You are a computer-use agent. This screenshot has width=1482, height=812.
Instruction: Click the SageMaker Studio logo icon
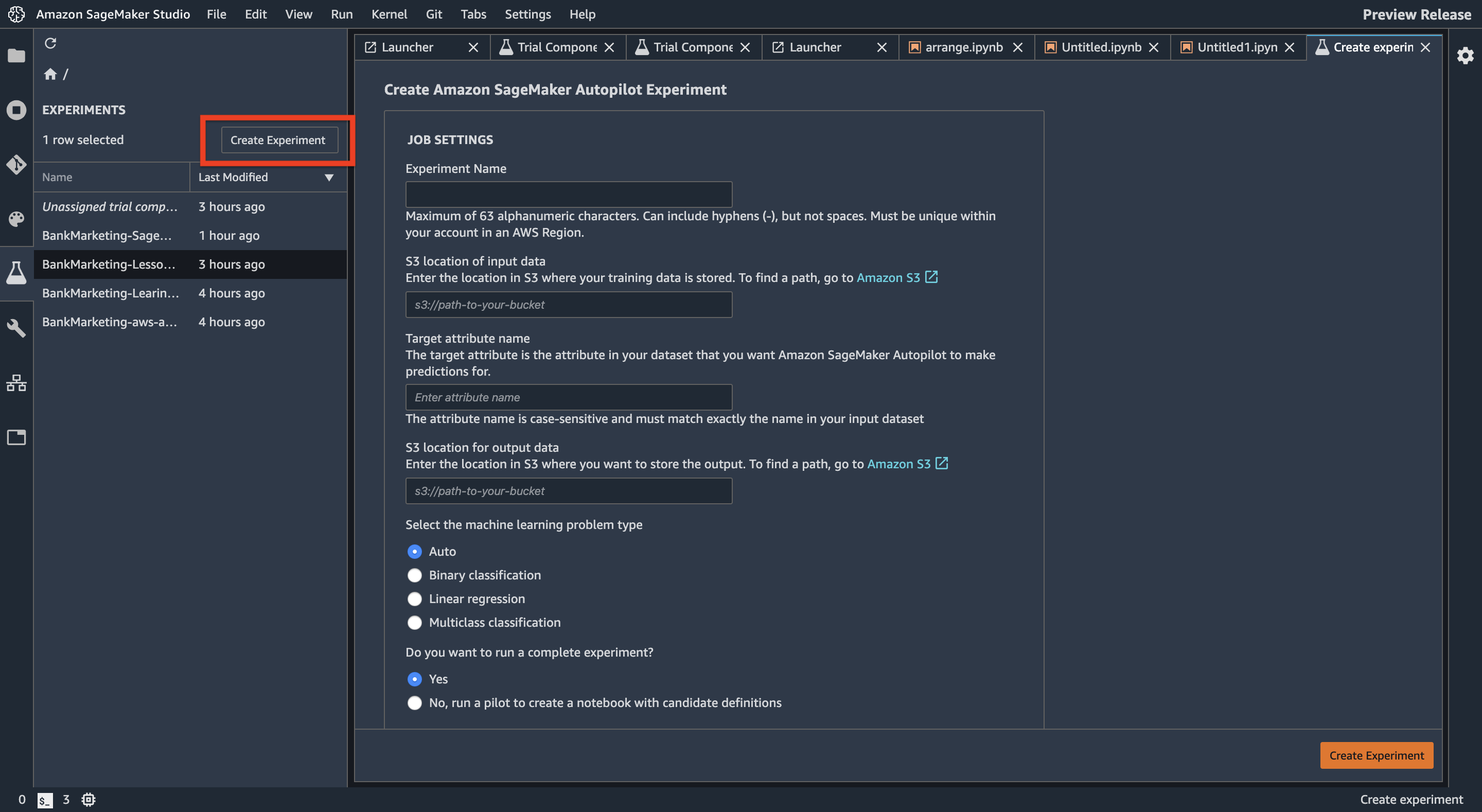click(x=16, y=14)
